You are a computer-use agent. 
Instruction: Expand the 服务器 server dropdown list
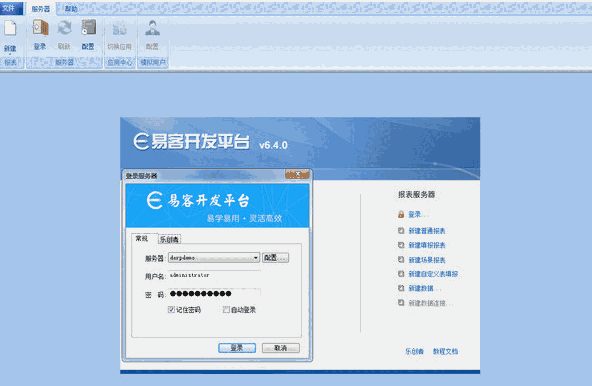point(256,258)
